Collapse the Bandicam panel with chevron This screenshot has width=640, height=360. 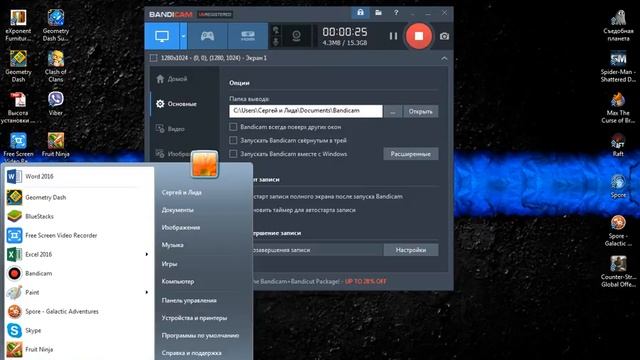[x=444, y=59]
